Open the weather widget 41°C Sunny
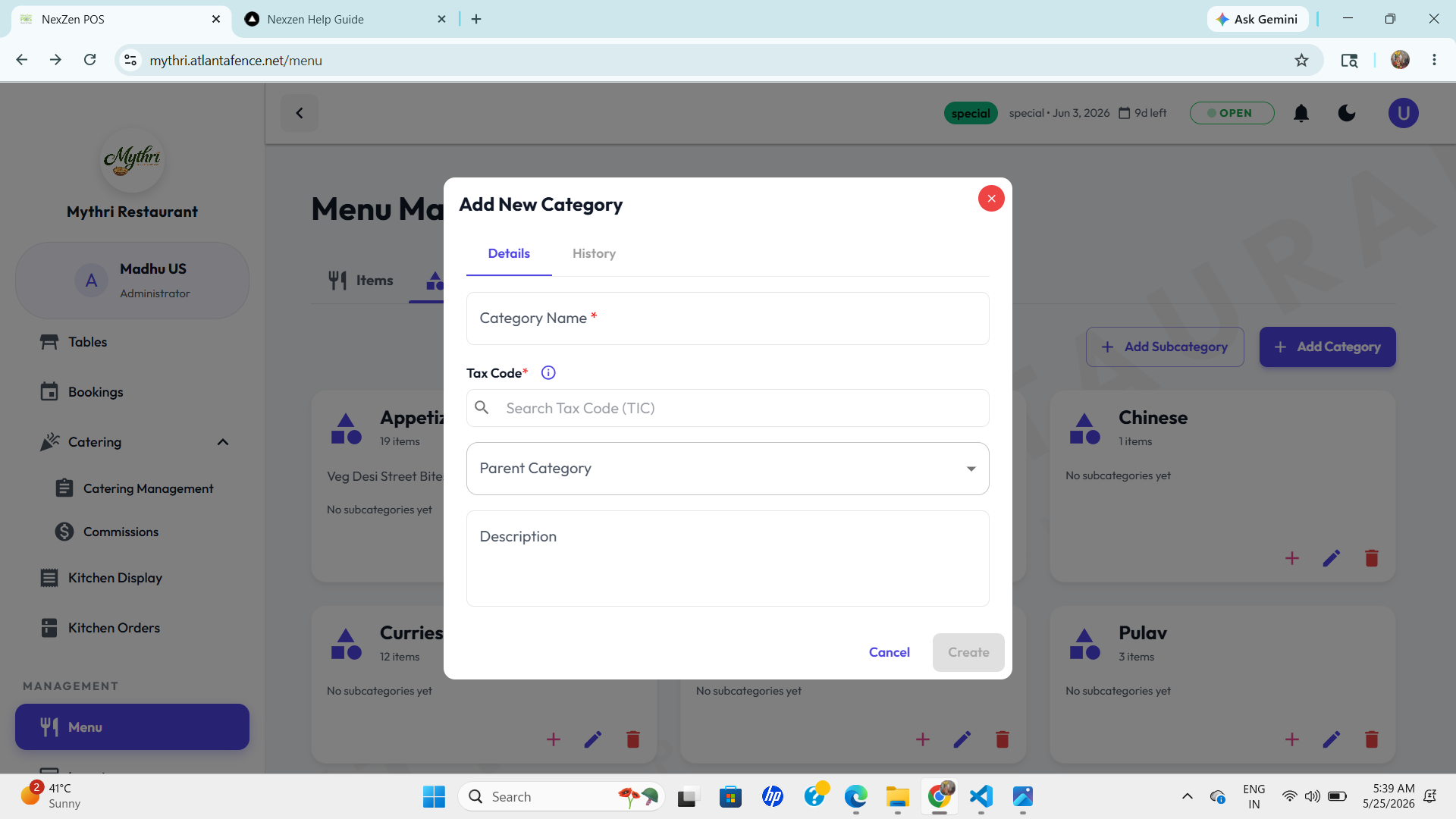This screenshot has height=819, width=1456. tap(51, 796)
